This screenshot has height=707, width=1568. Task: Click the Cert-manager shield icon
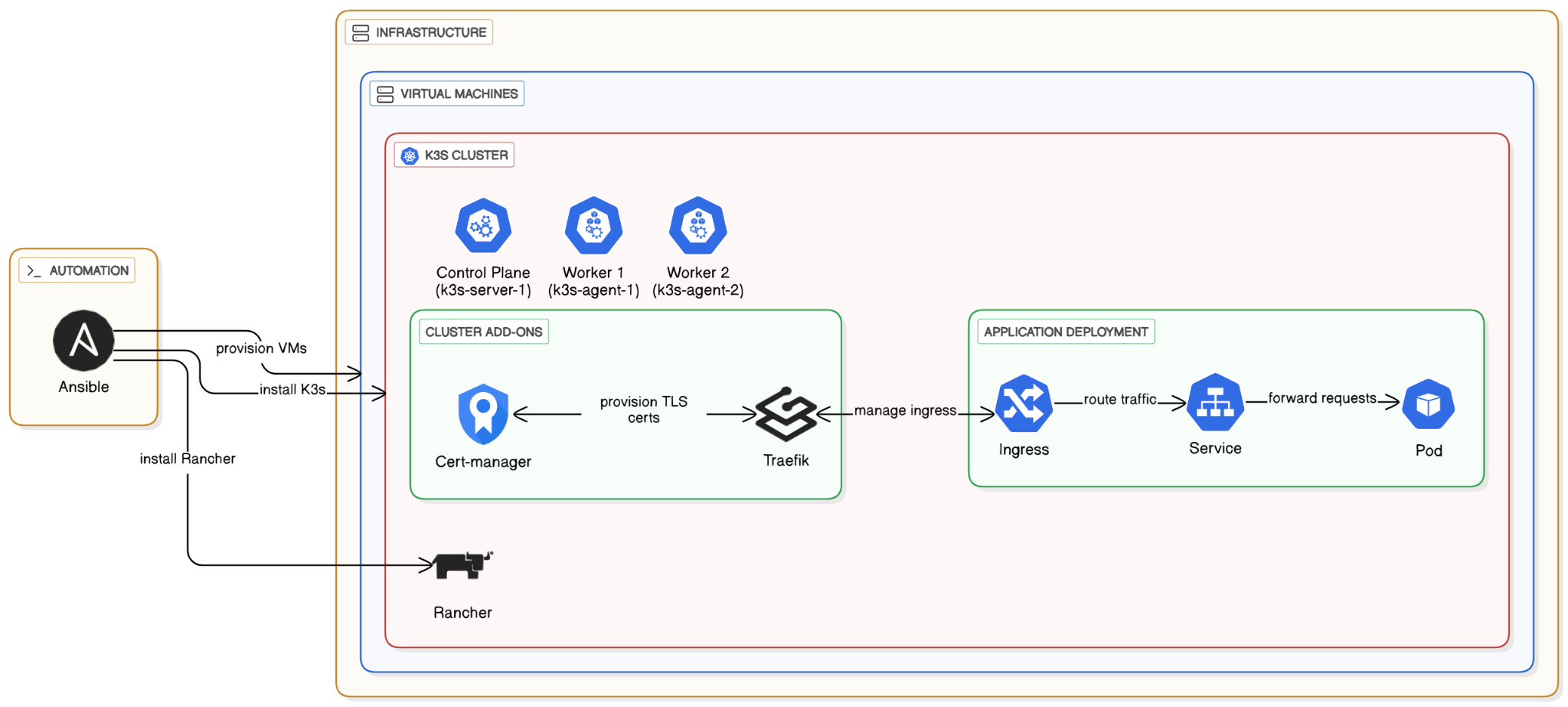483,414
